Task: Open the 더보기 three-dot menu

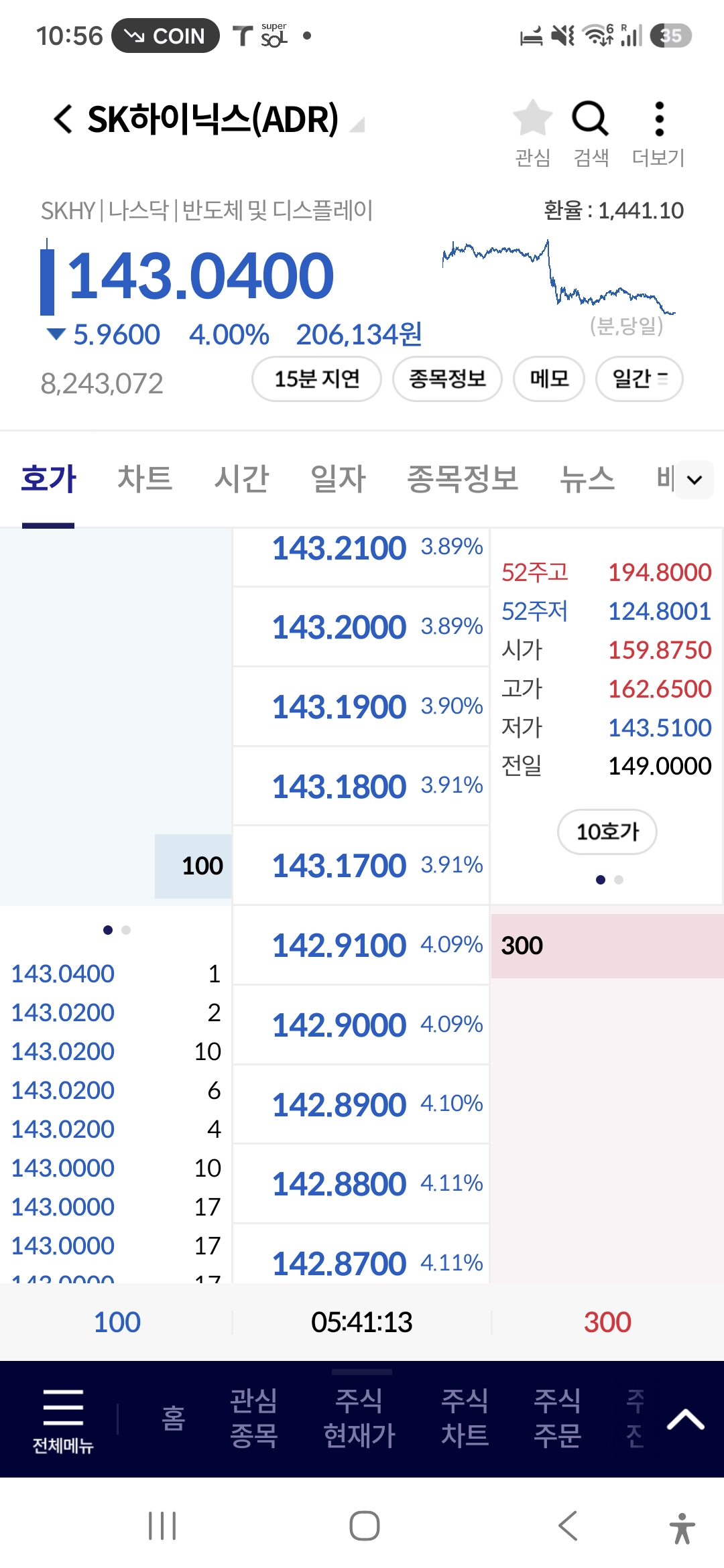Action: (659, 133)
